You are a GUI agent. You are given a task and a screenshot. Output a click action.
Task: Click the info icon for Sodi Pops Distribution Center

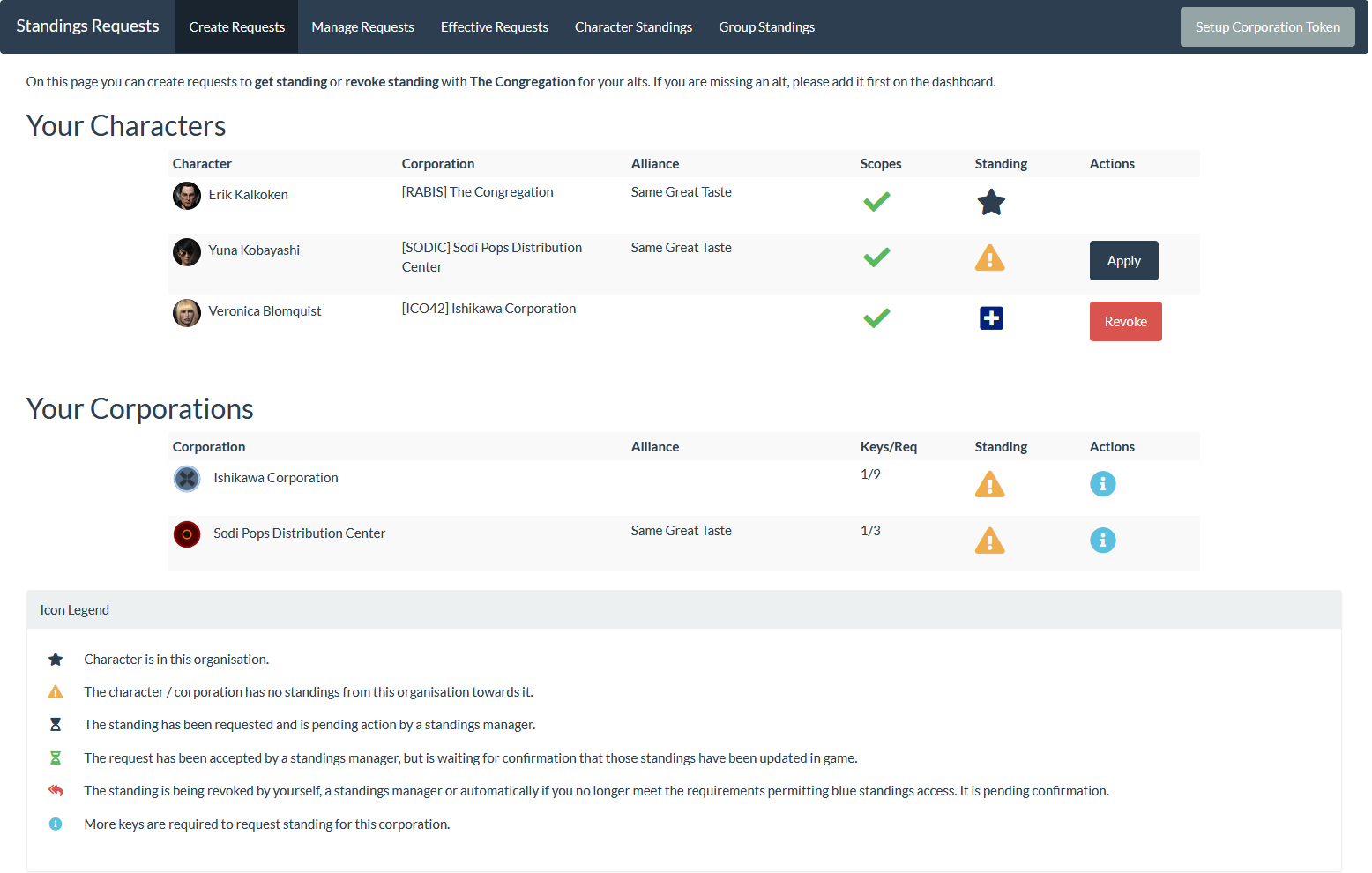(x=1102, y=541)
